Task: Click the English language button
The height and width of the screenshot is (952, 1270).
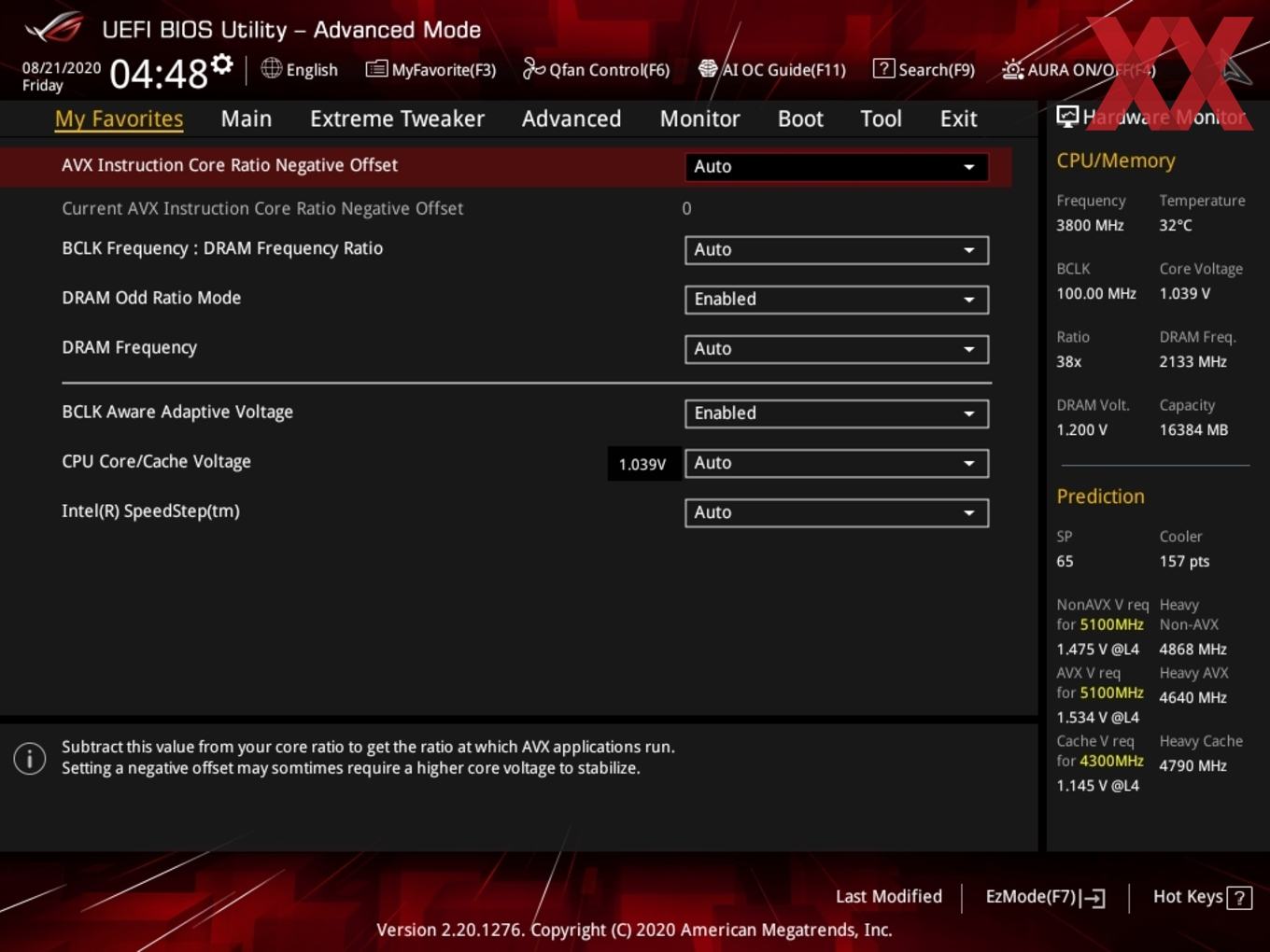Action: click(x=300, y=69)
